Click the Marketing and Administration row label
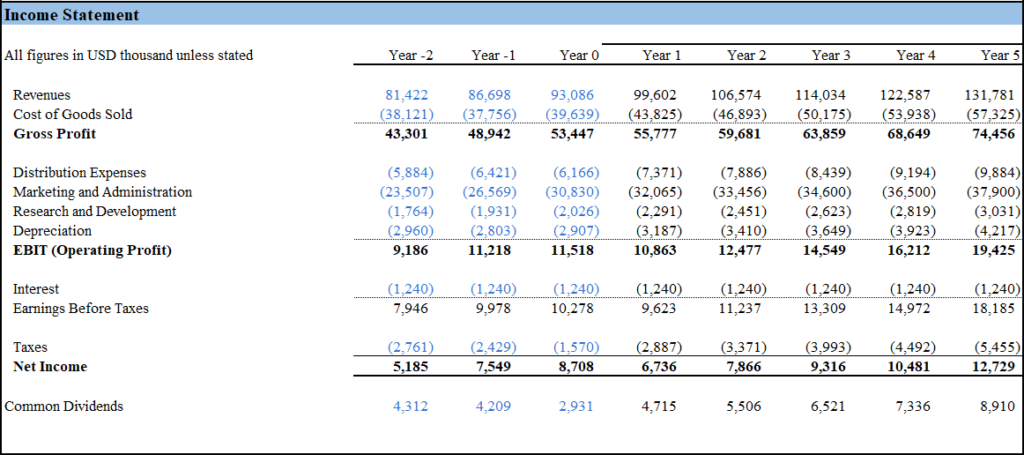The width and height of the screenshot is (1024, 455). coord(102,192)
